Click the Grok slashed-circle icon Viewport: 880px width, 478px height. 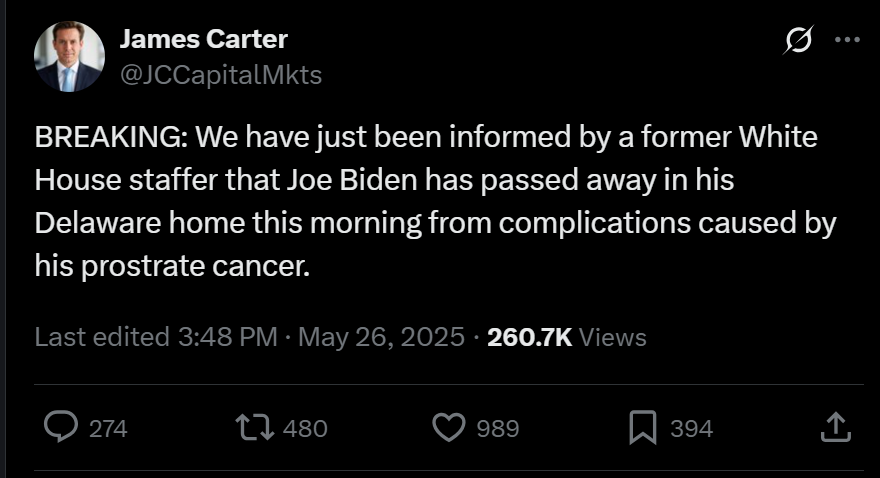[798, 41]
